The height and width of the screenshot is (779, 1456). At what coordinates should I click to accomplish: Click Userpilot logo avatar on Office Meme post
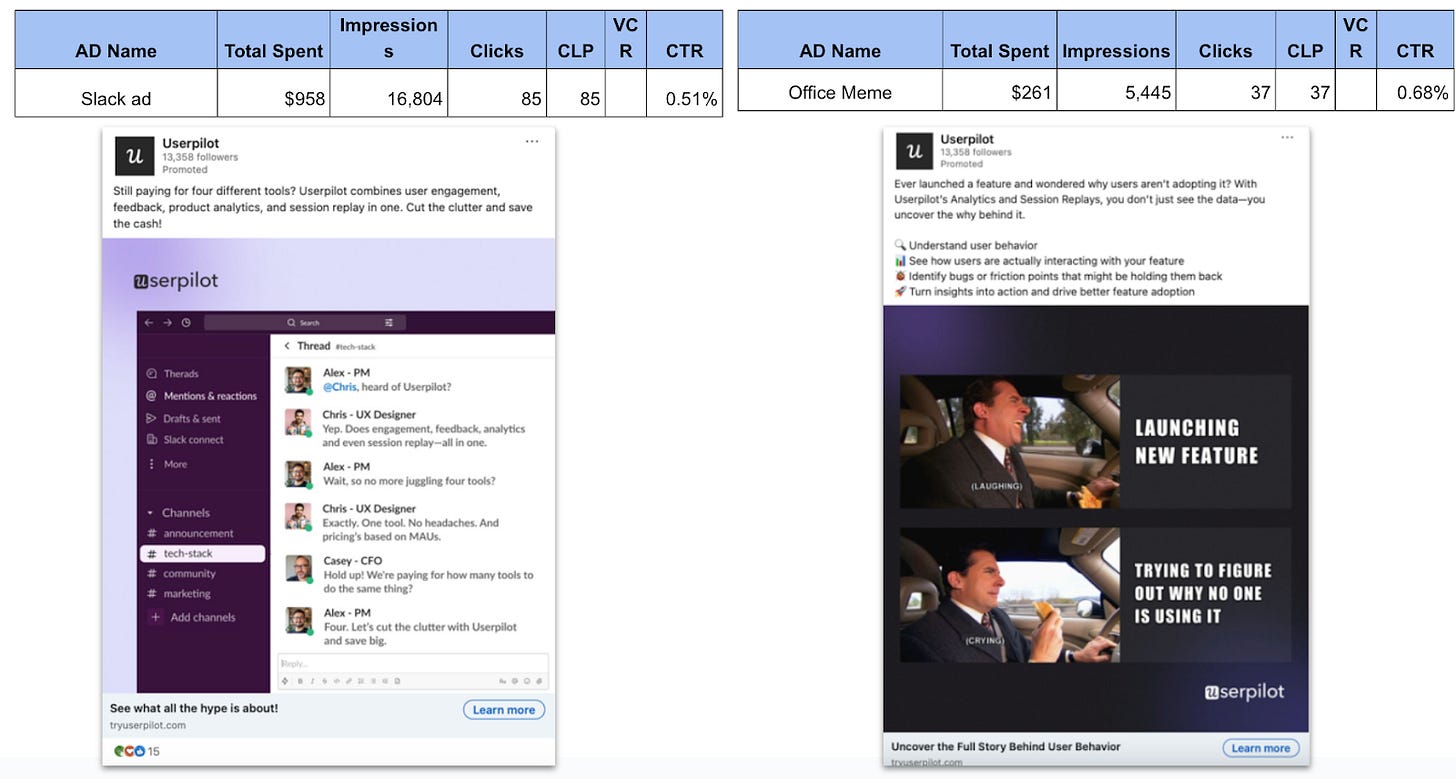(x=913, y=151)
